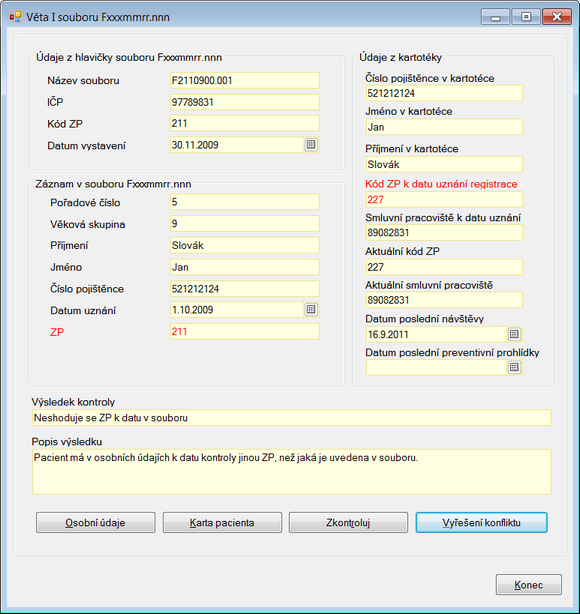580x614 pixels.
Task: Click the application icon in title bar
Action: 15,17
